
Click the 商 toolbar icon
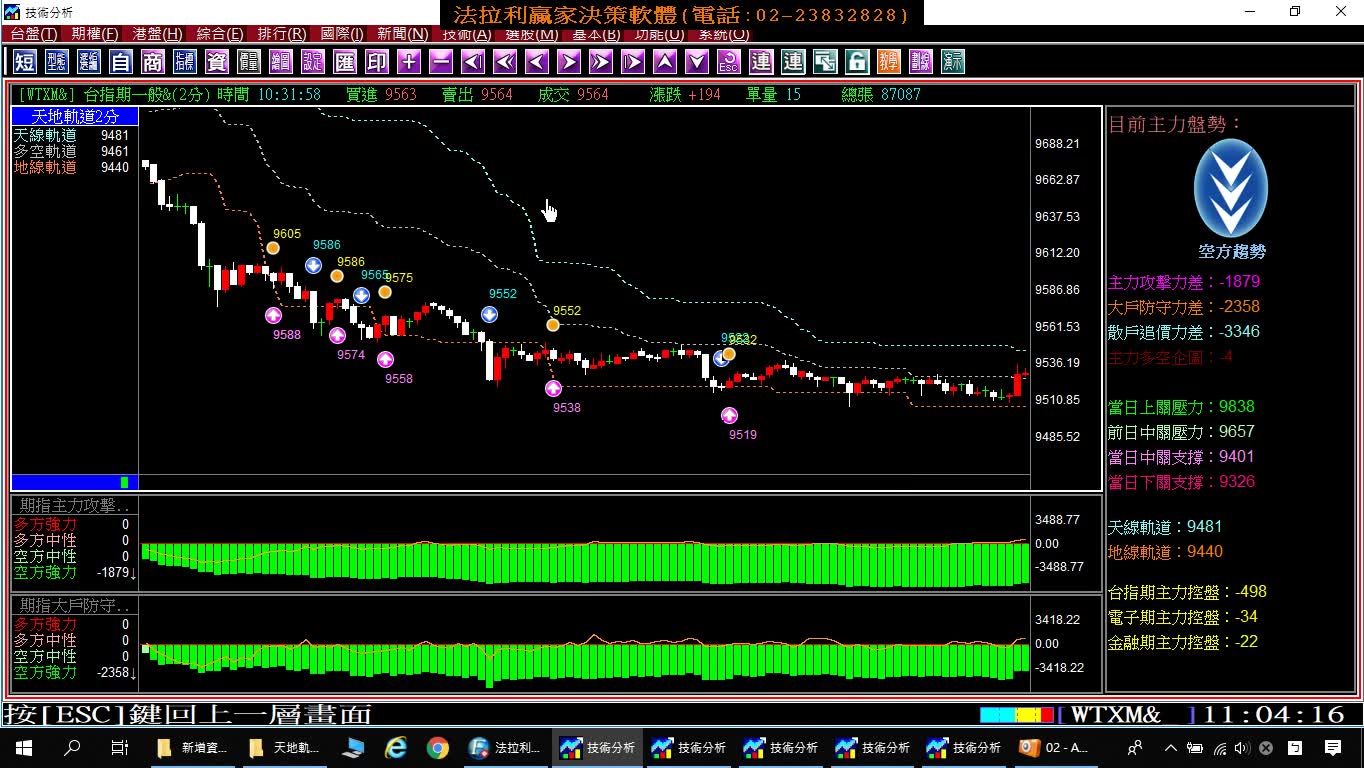pos(153,62)
